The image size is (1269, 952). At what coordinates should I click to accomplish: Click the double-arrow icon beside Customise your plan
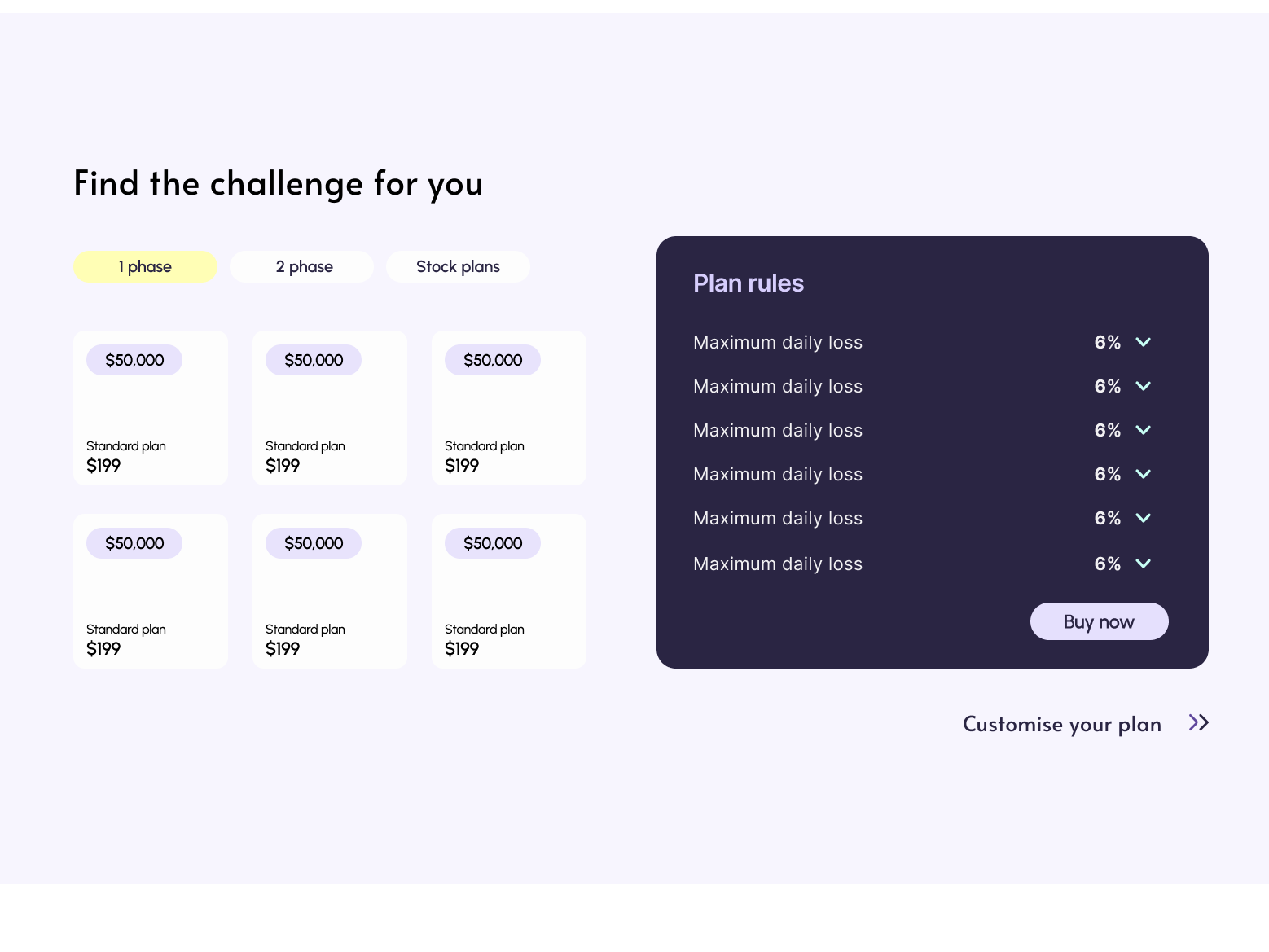click(x=1198, y=722)
